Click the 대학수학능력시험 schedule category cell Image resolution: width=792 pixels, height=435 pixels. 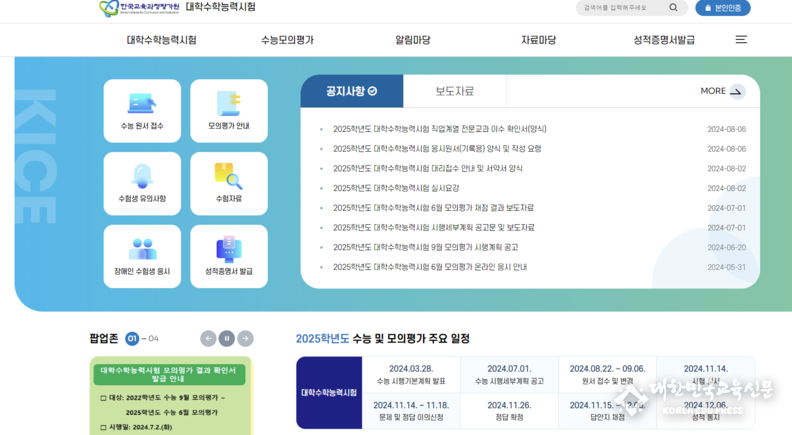(x=329, y=393)
